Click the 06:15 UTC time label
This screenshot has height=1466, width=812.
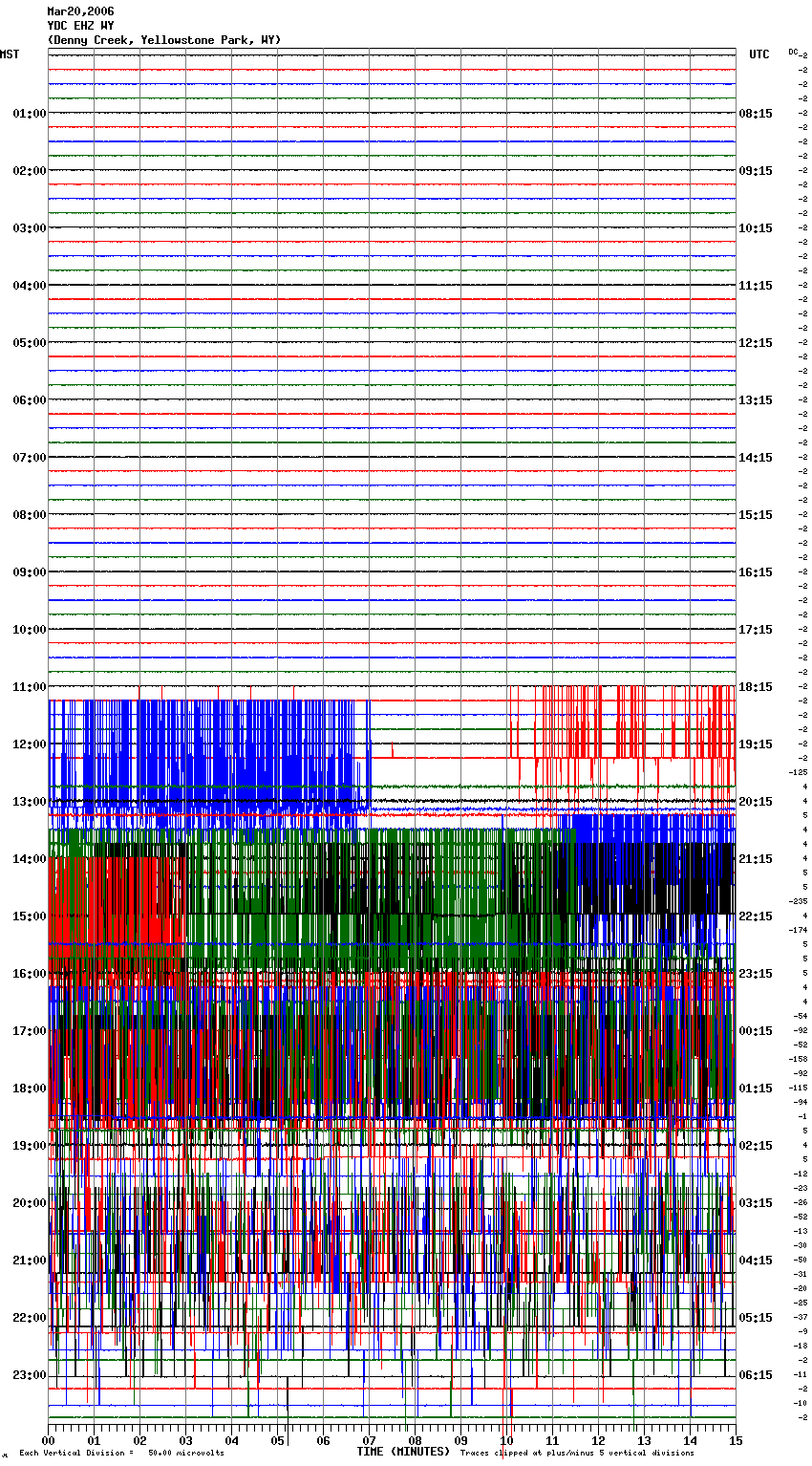pyautogui.click(x=756, y=1375)
